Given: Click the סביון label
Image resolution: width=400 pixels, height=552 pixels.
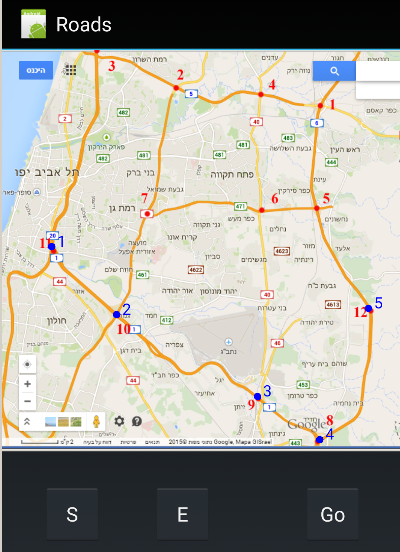Looking at the screenshot, I should (213, 257).
